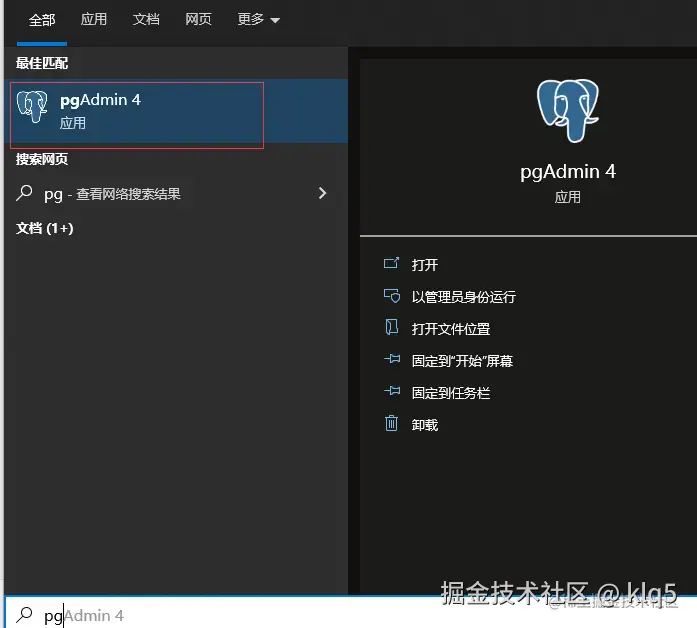
Task: Click 打开 to launch pgAdmin
Action: [425, 265]
